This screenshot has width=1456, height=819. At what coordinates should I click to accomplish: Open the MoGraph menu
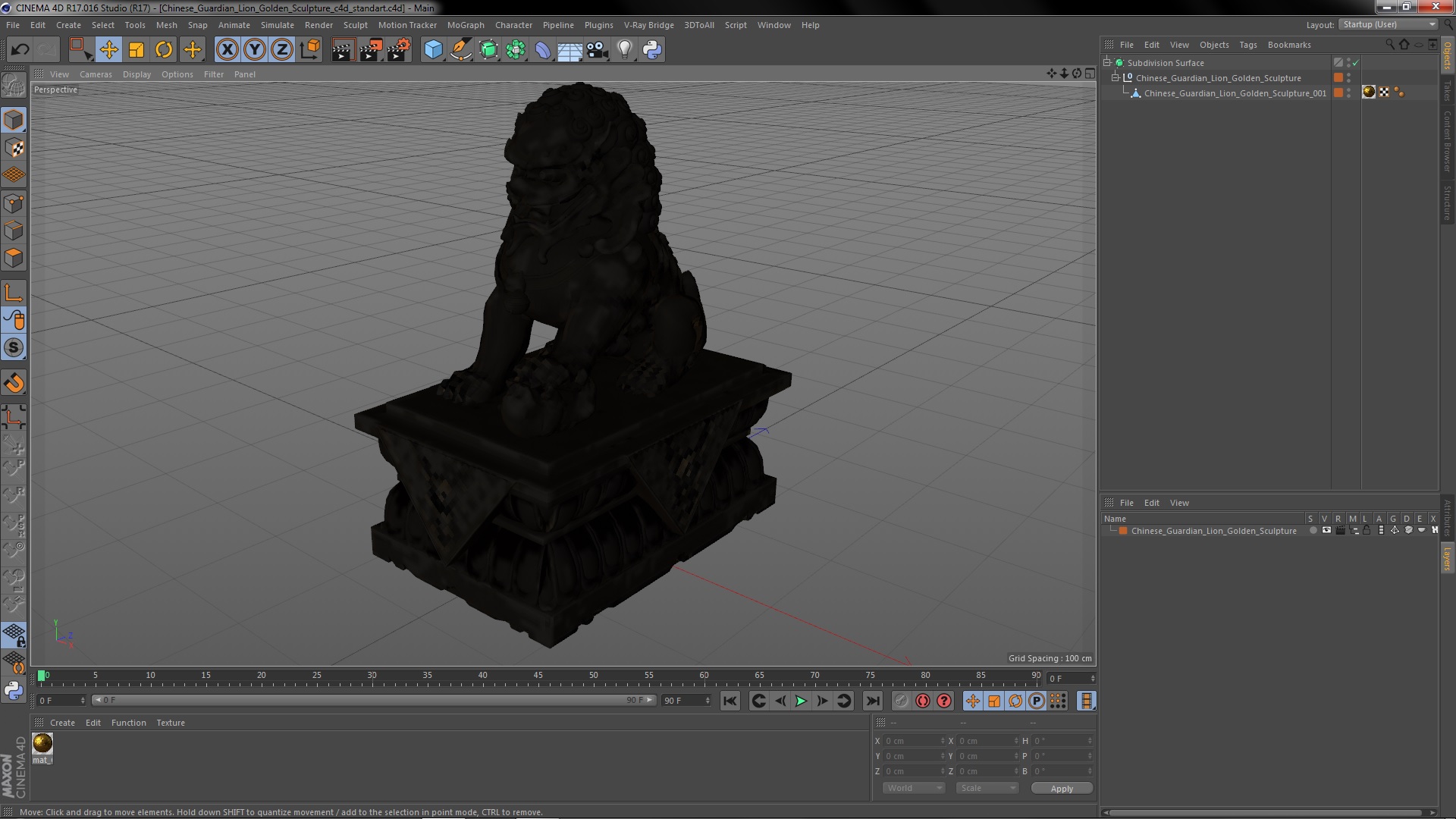(x=466, y=25)
